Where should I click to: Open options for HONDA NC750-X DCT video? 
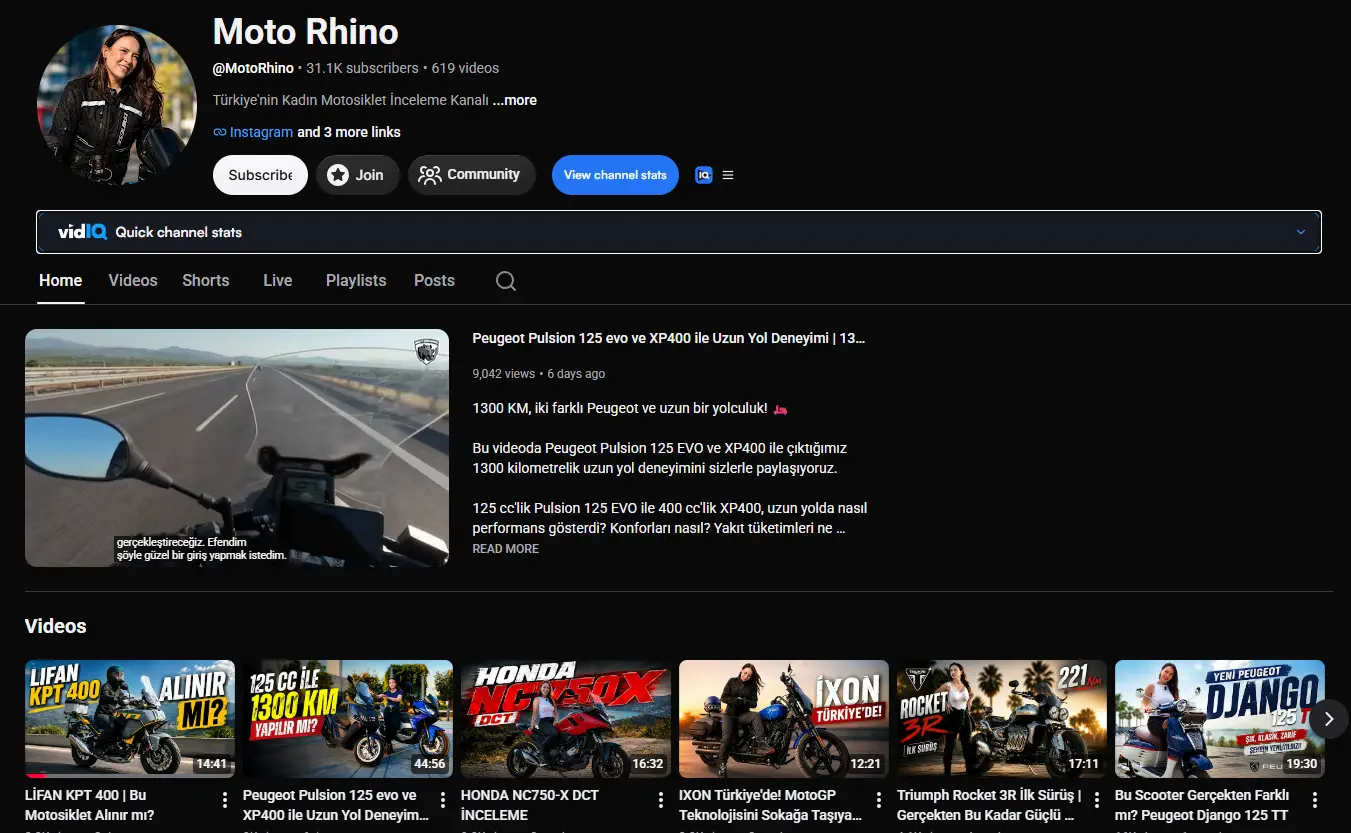click(x=660, y=800)
